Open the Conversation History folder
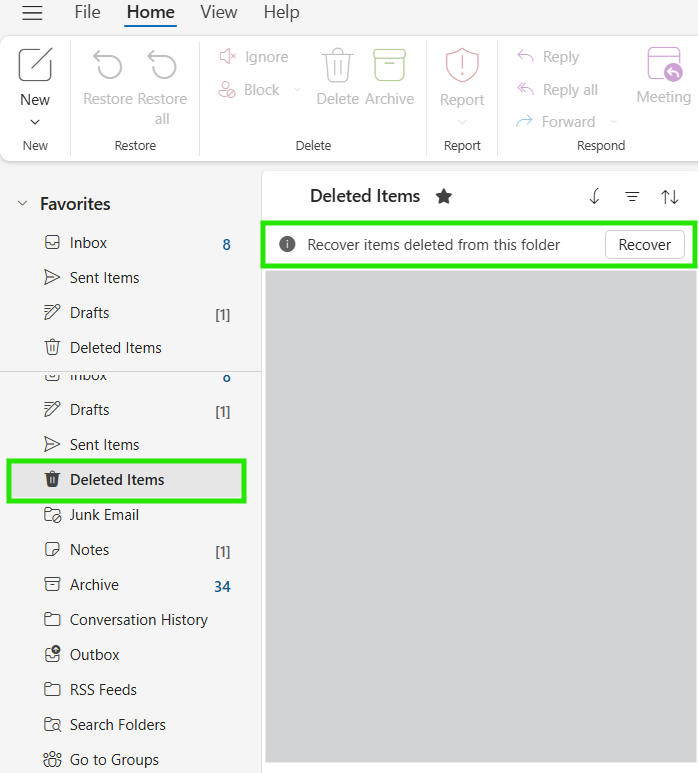This screenshot has width=699, height=773. [x=131, y=620]
